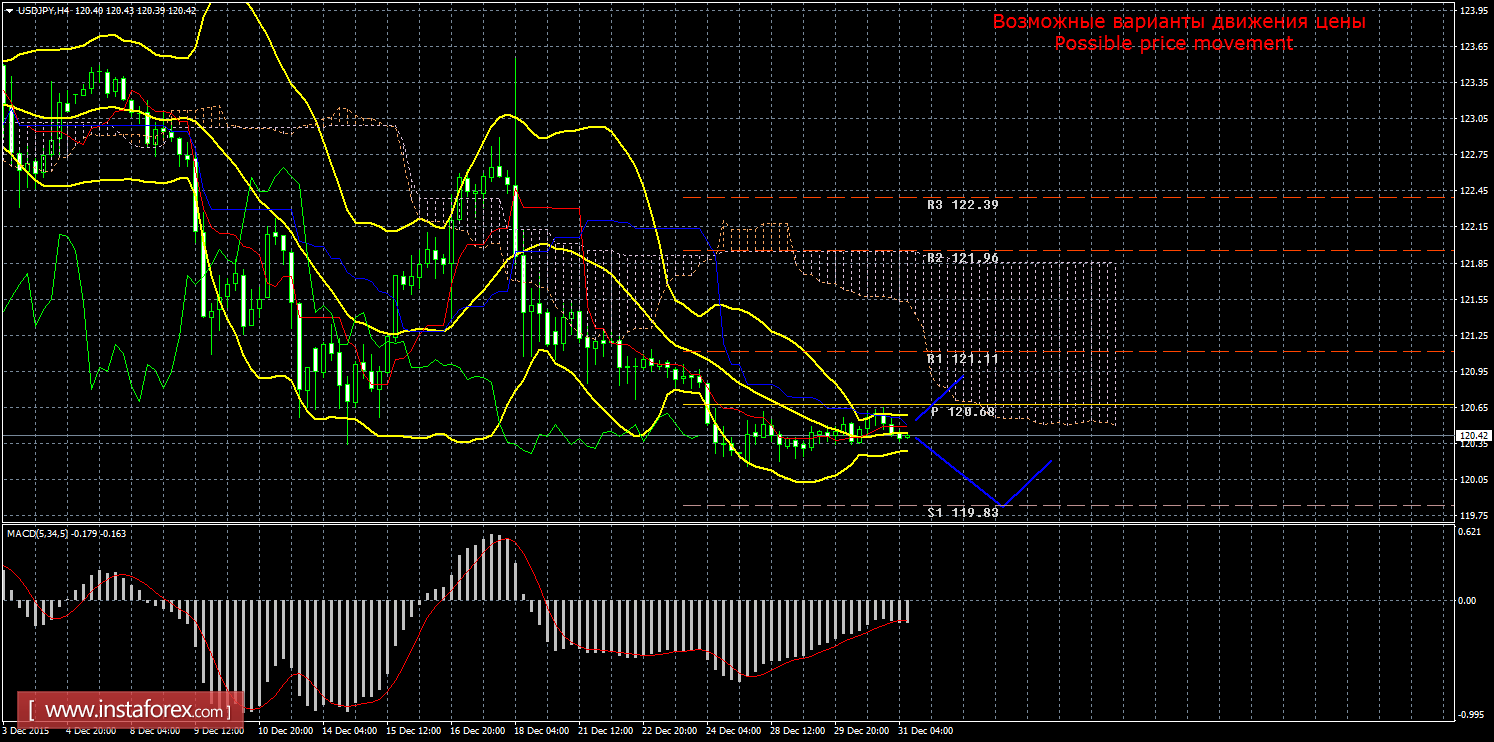Select the R3 122.39 resistance label

pyautogui.click(x=962, y=204)
